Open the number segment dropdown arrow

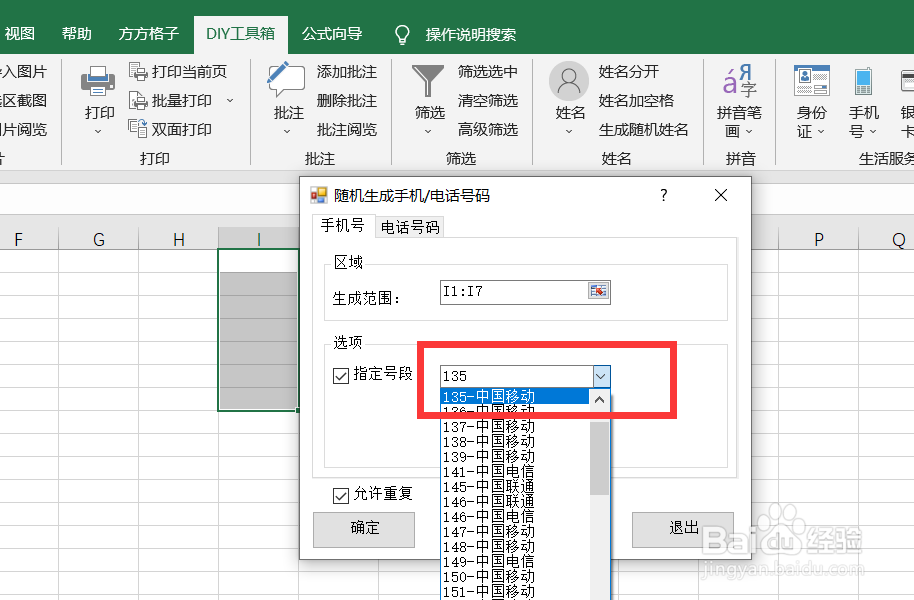pyautogui.click(x=600, y=376)
